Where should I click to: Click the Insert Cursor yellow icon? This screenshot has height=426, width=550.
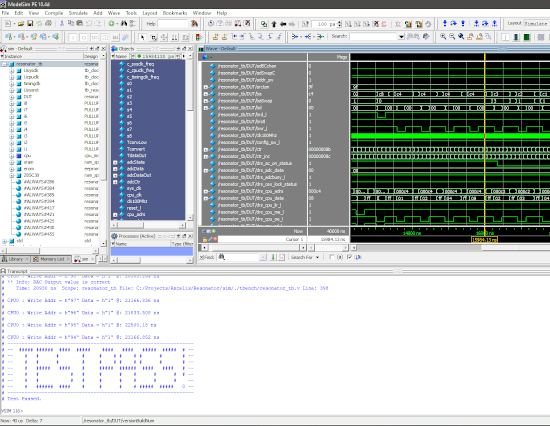(215, 36)
